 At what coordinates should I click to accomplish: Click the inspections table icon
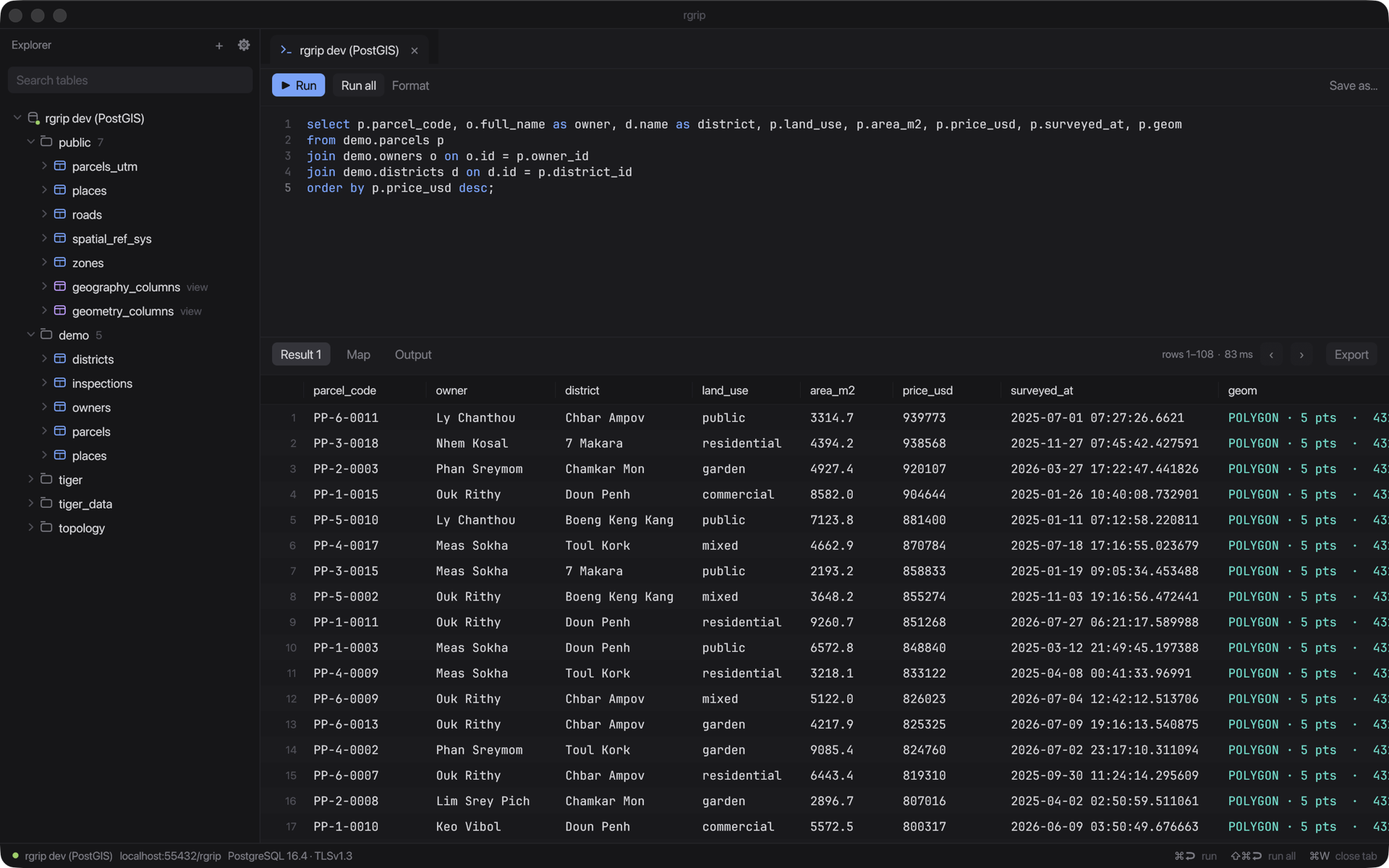tap(60, 383)
